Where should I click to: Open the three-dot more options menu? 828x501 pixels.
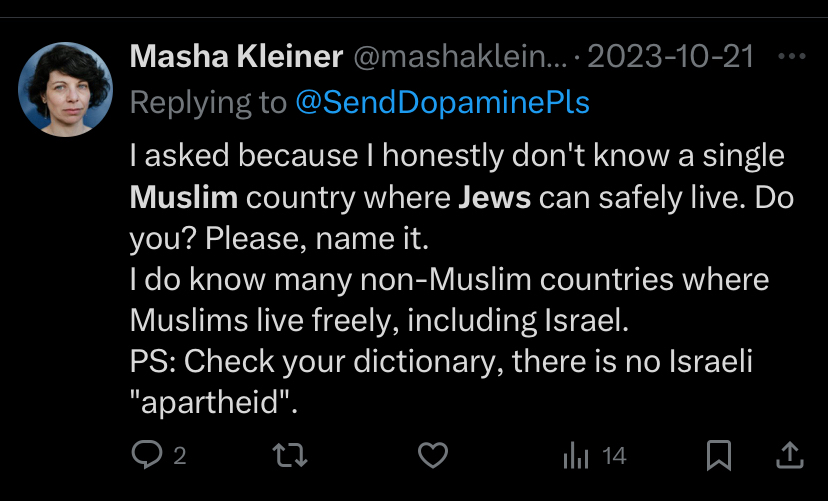point(792,56)
